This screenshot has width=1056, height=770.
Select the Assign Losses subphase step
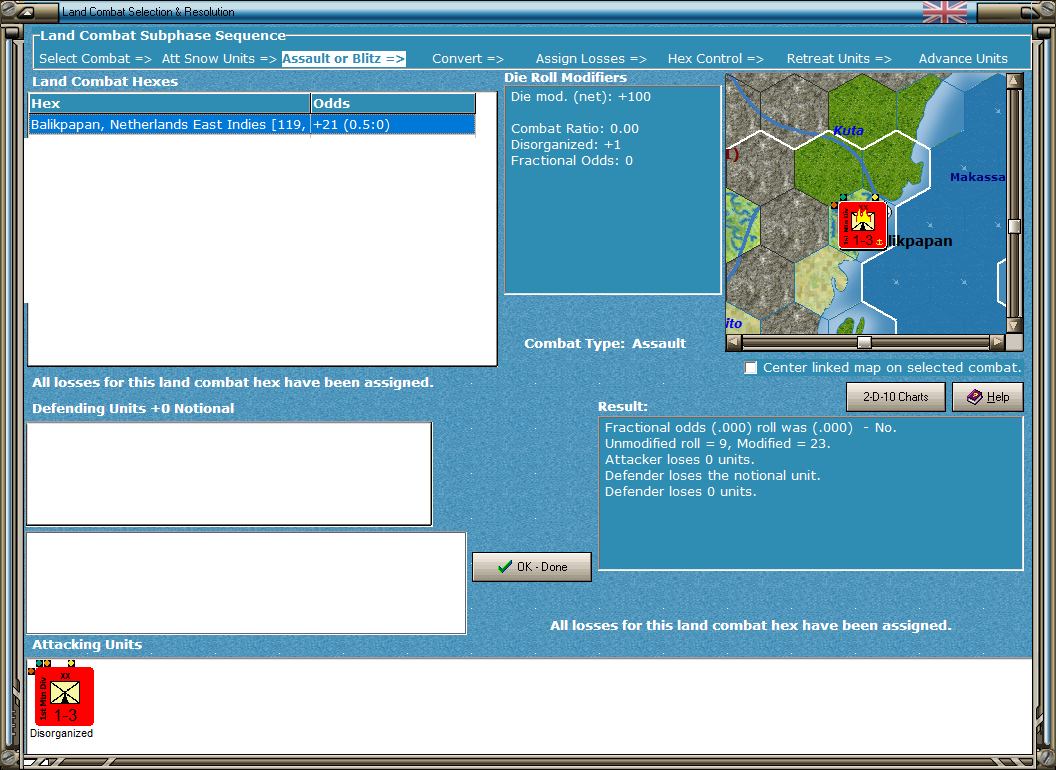pos(591,59)
